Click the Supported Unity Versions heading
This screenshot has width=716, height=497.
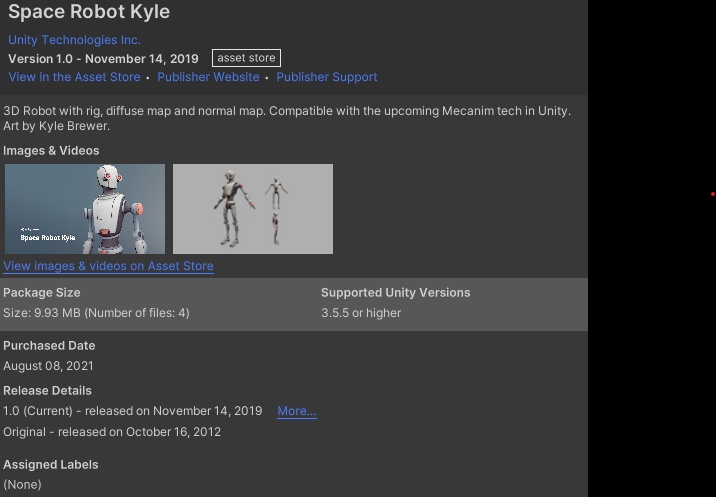point(395,292)
